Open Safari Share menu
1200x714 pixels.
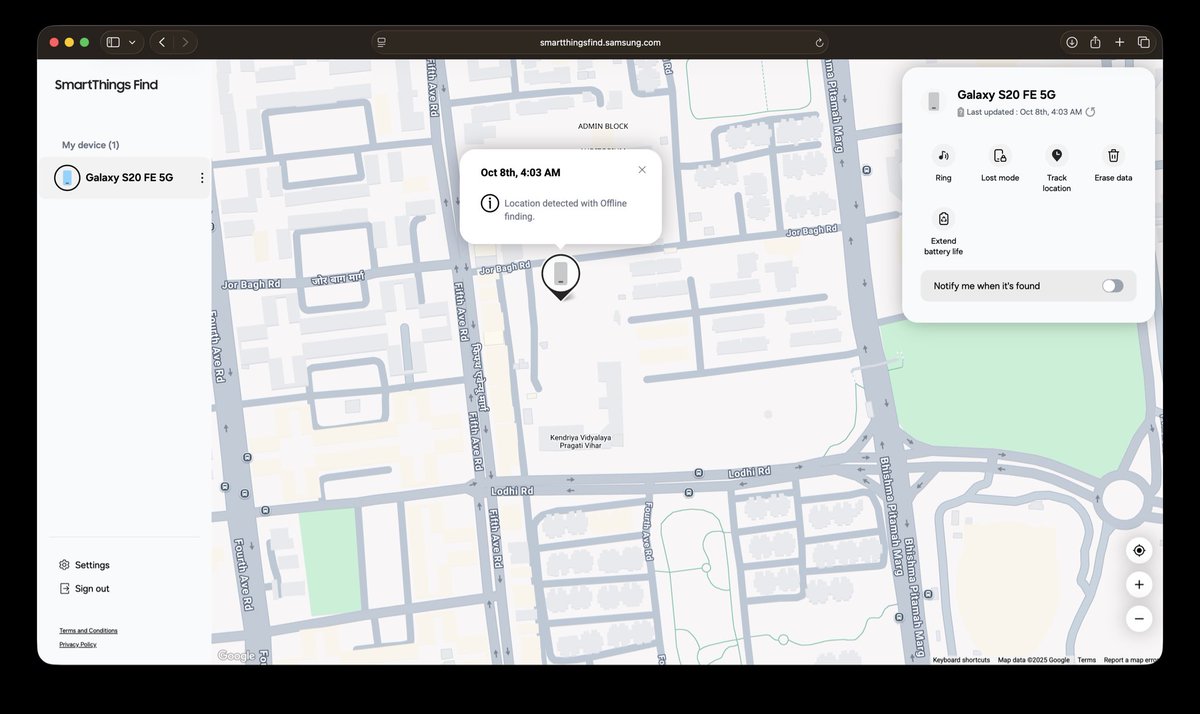(1095, 42)
